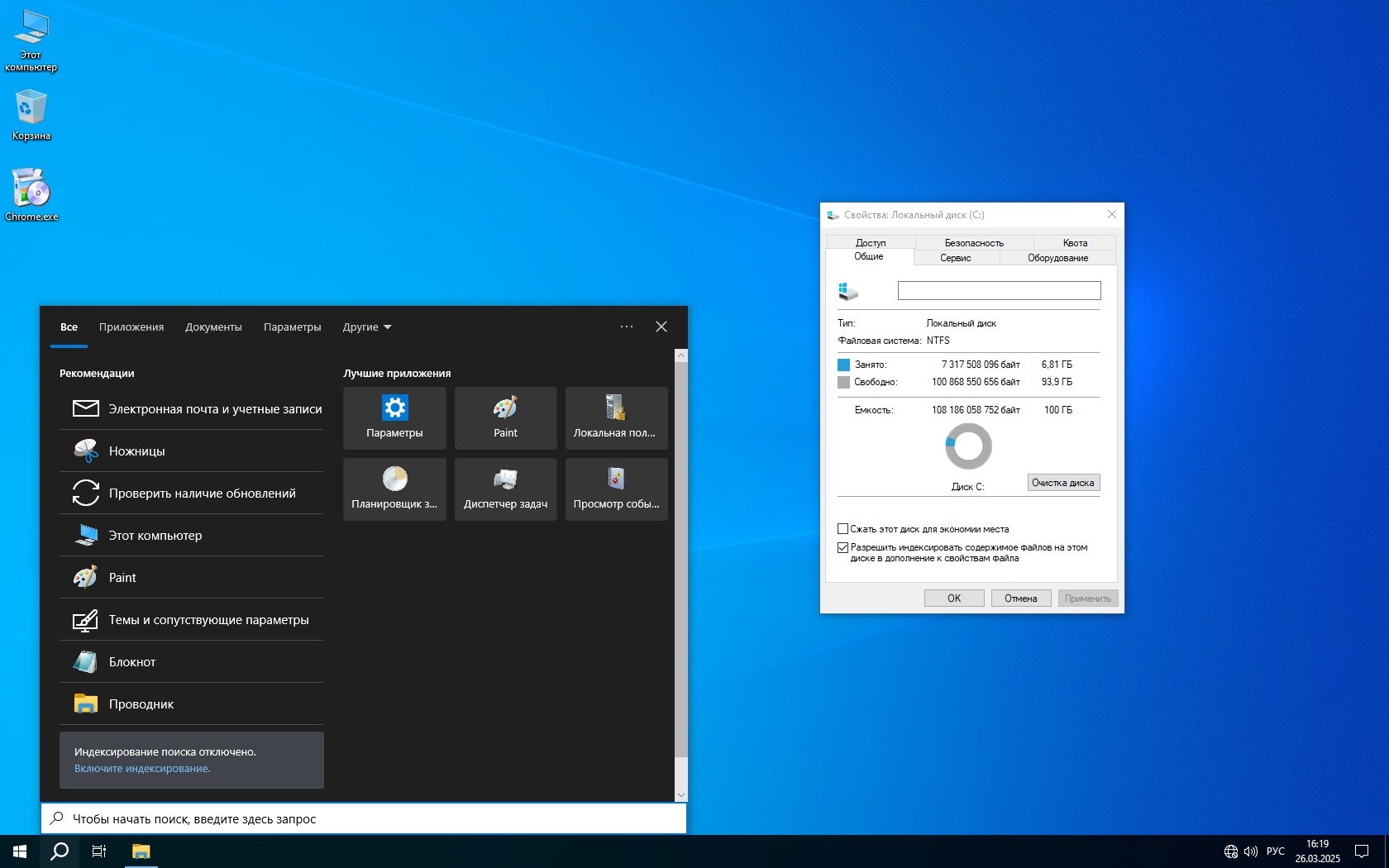Switch to the Безопасность tab
The image size is (1389, 868).
point(974,243)
